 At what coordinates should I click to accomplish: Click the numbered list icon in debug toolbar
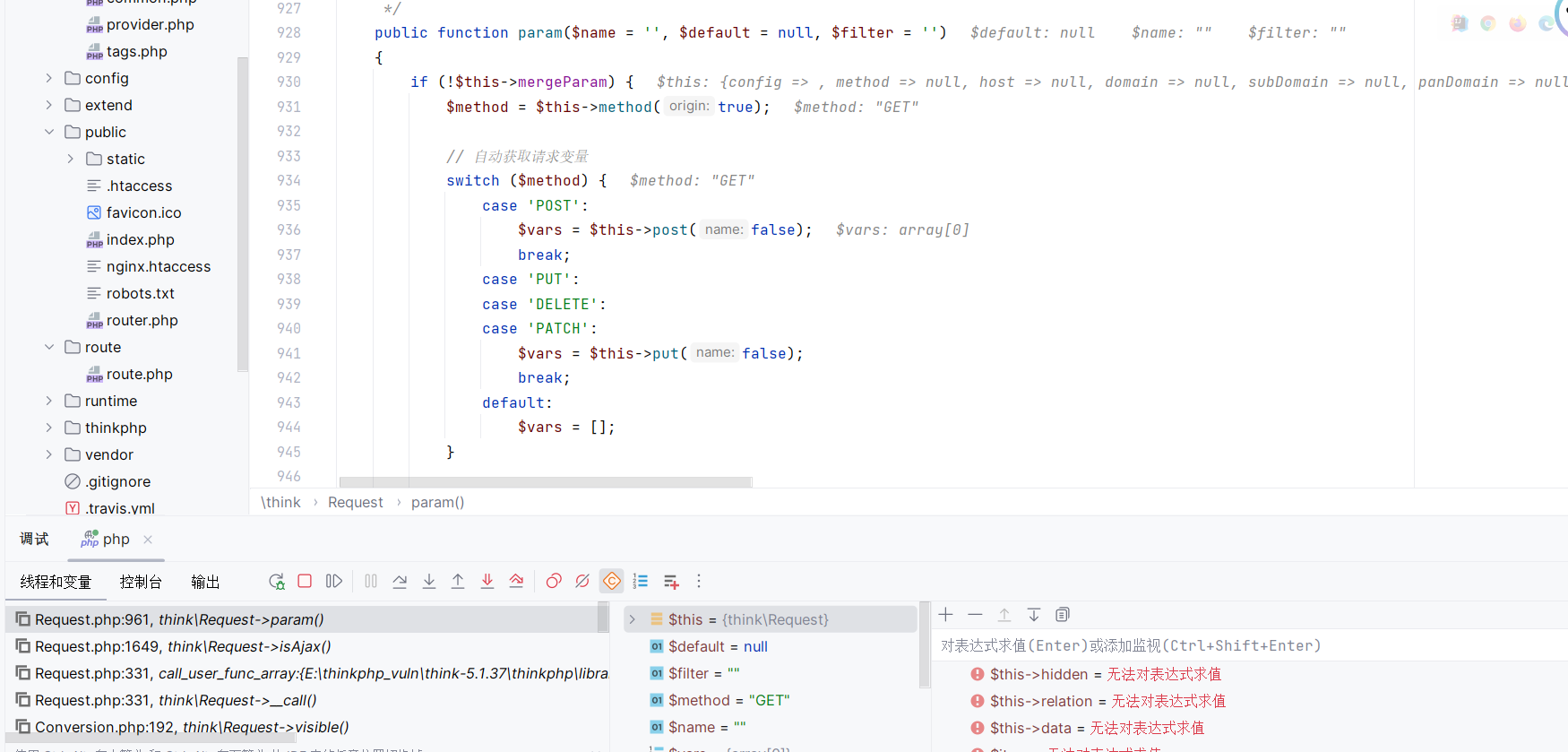[x=641, y=581]
